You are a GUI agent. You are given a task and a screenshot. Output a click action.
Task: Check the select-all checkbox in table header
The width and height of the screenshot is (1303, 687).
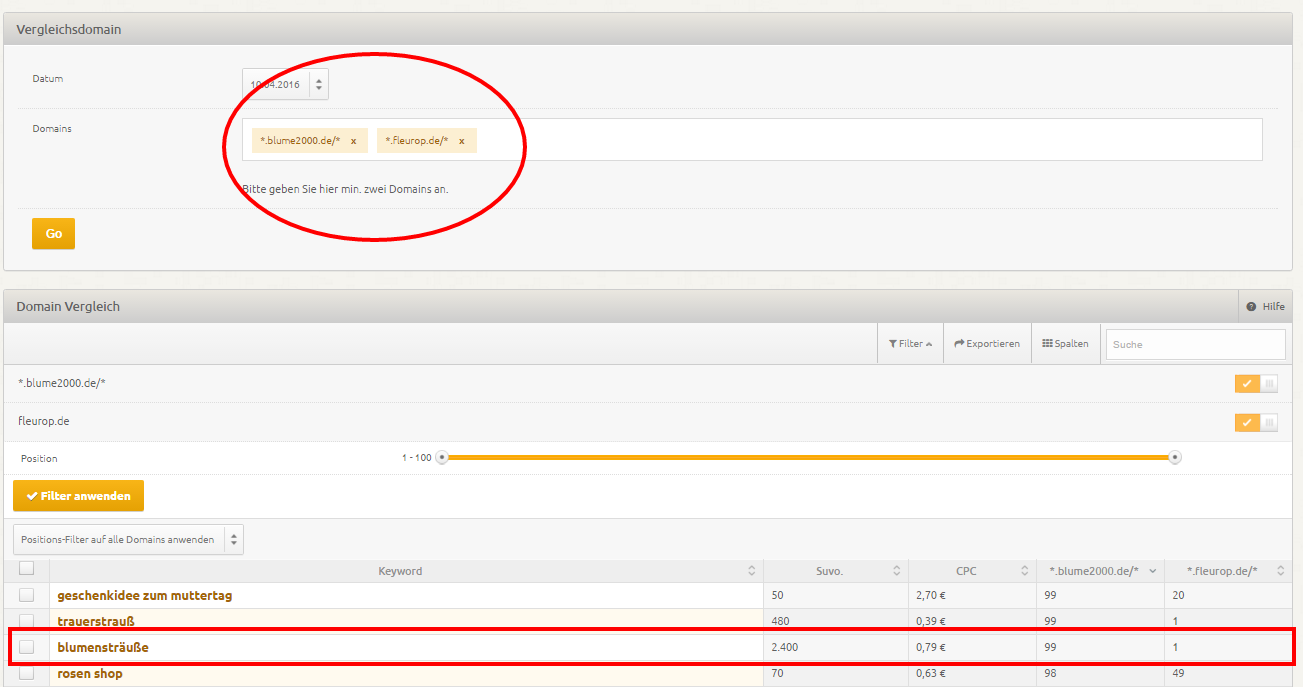(27, 568)
